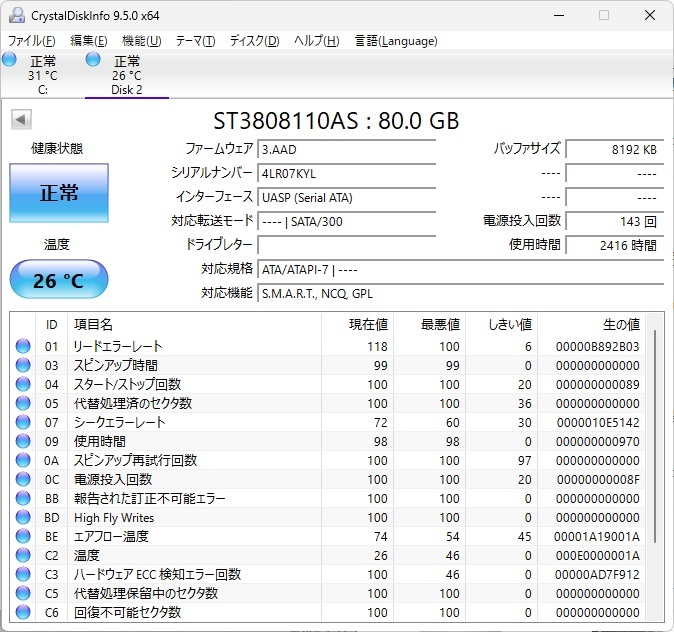Image resolution: width=674 pixels, height=632 pixels.
Task: Click status orb for attribute 01 リードエラーレート
Action: (23, 346)
